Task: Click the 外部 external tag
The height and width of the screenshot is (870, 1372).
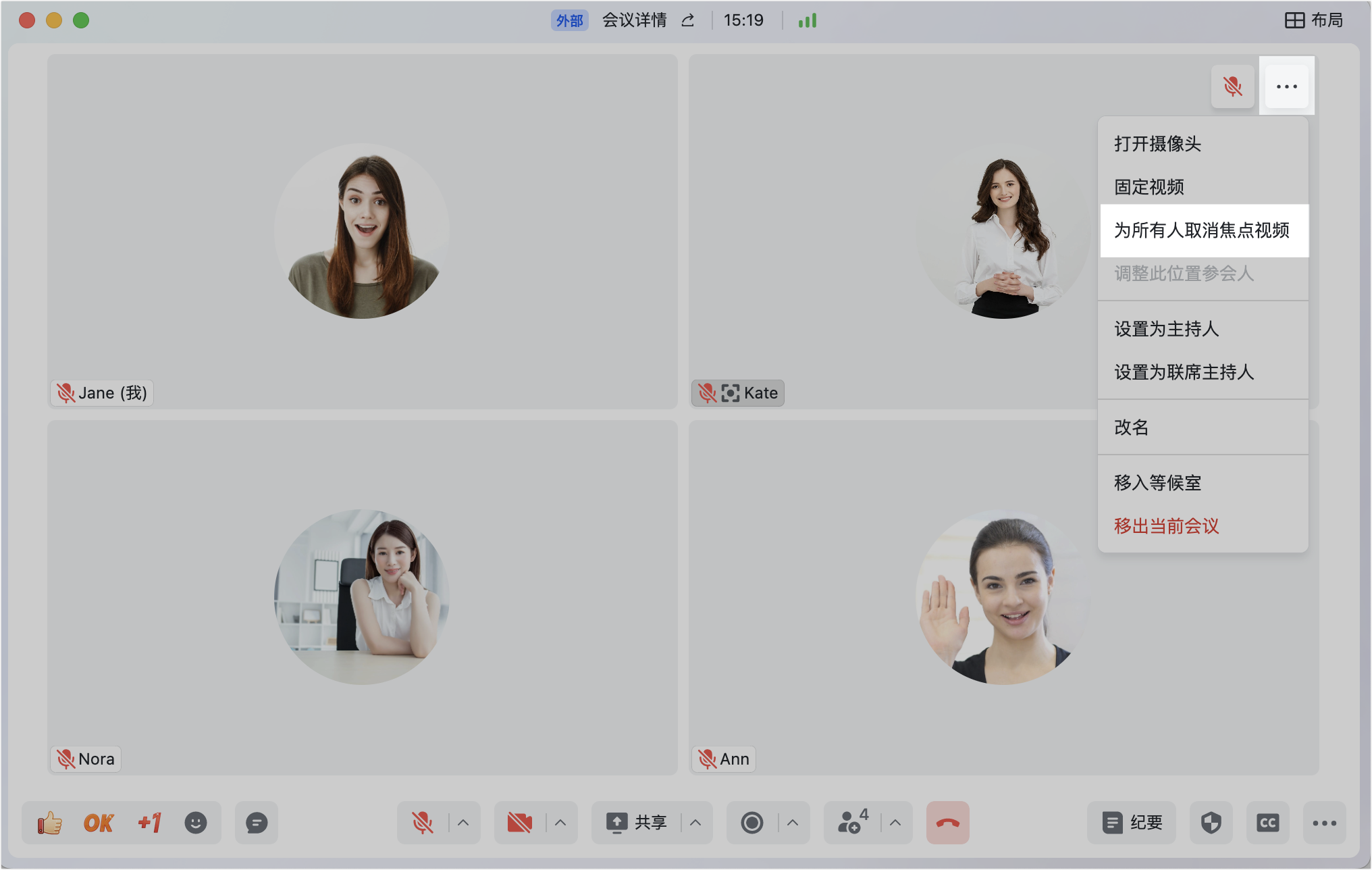Action: pos(569,20)
